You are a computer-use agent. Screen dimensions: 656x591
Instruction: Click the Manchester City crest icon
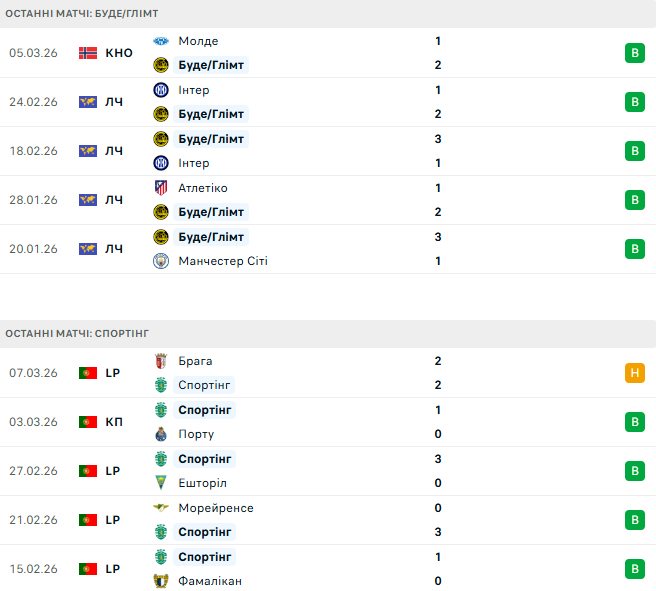pos(161,261)
